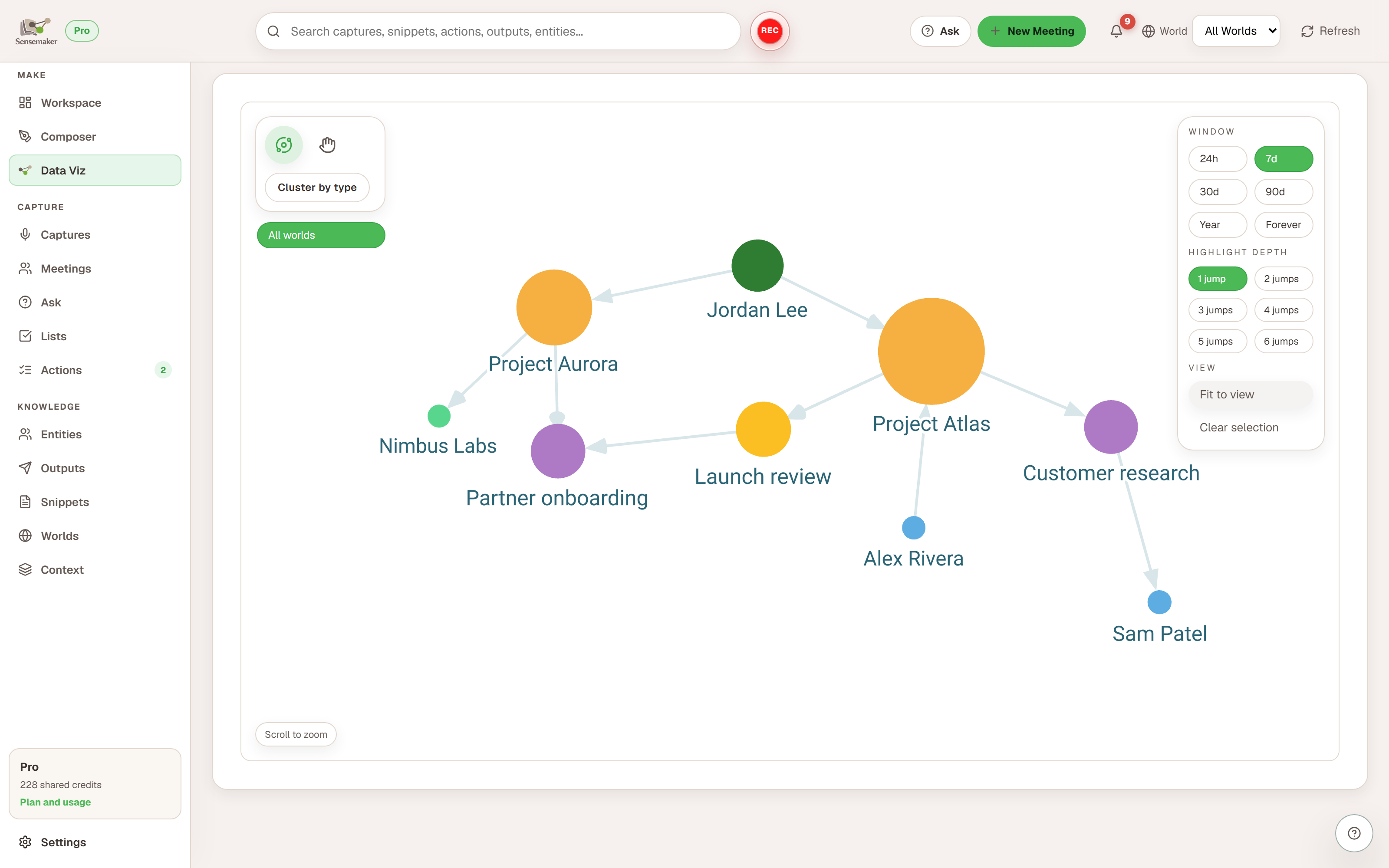Image resolution: width=1389 pixels, height=868 pixels.
Task: Click the Launch review node
Action: pyautogui.click(x=763, y=429)
